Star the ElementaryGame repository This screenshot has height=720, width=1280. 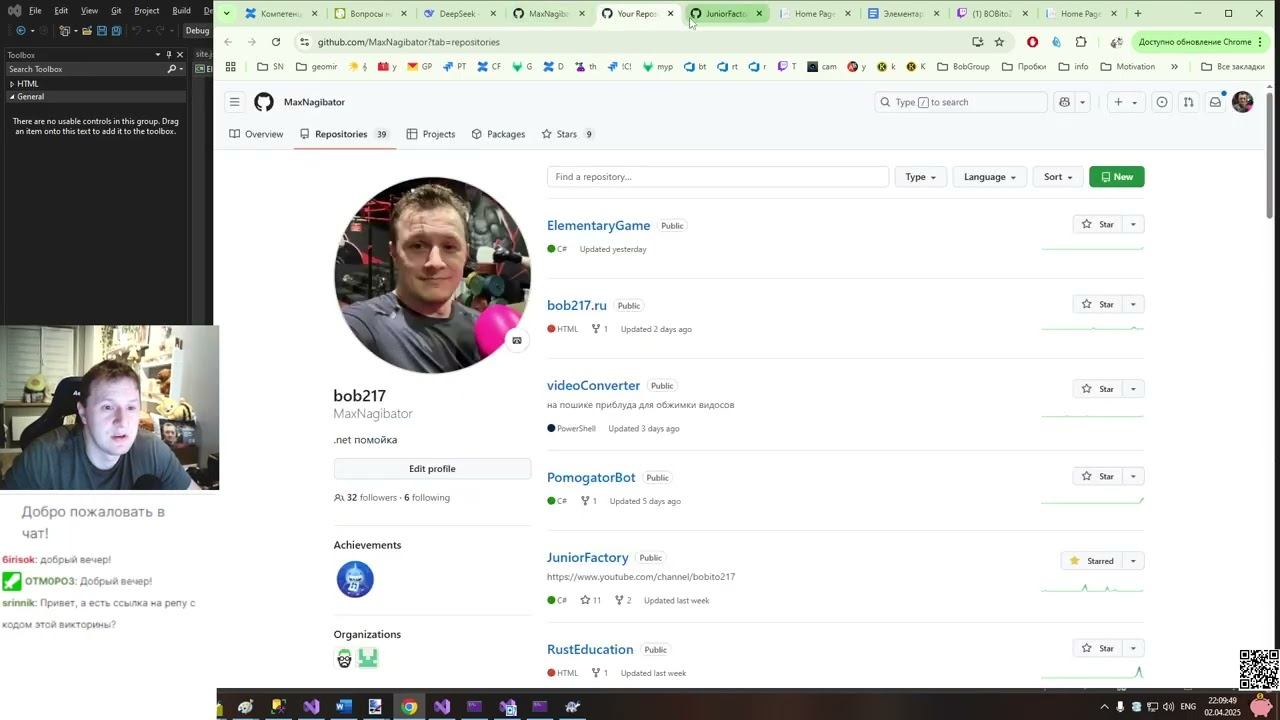[1097, 224]
